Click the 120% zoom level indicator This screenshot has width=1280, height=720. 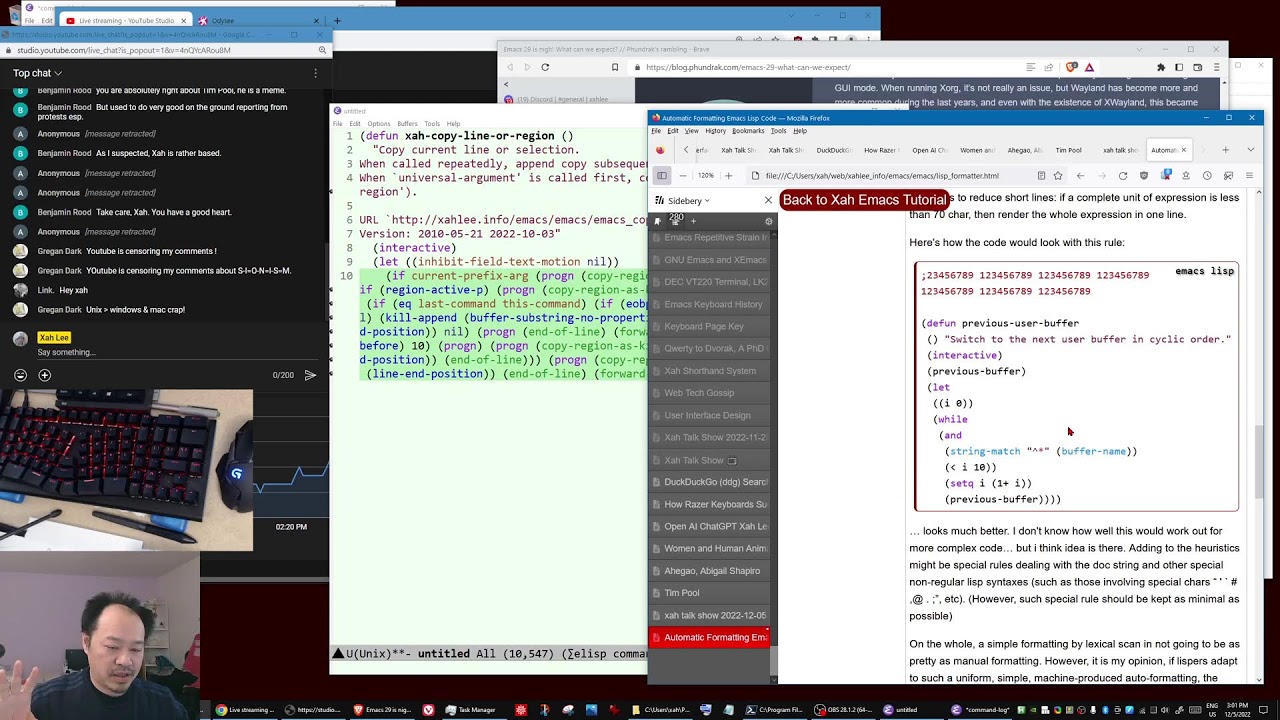(706, 176)
